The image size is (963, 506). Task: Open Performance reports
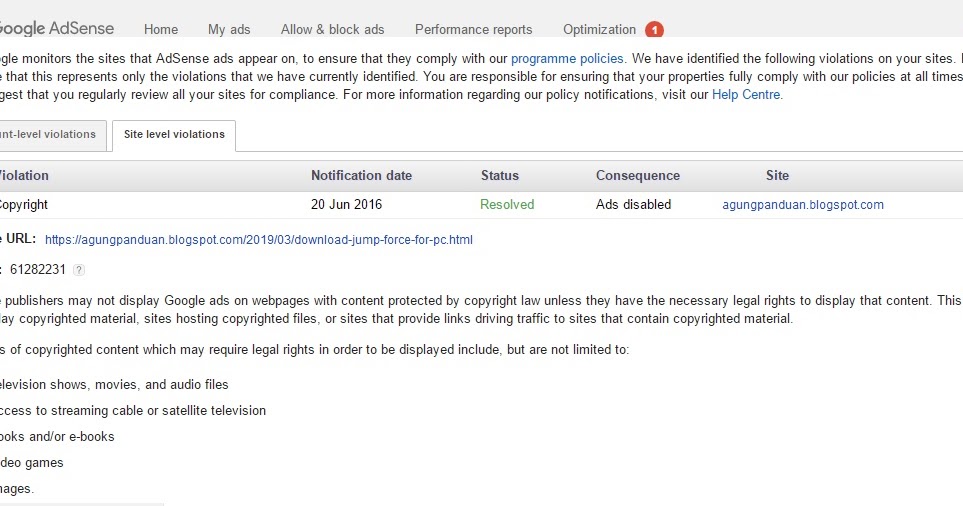click(x=474, y=29)
